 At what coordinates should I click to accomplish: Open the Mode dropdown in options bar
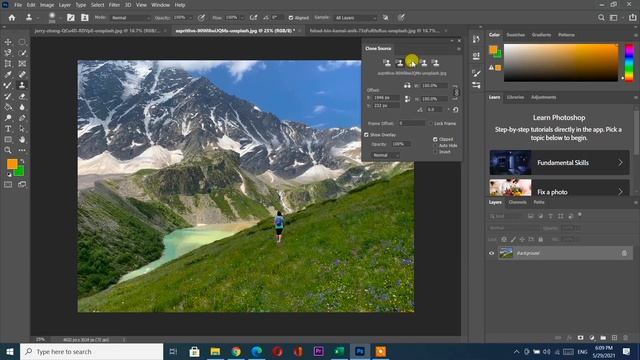[130, 18]
